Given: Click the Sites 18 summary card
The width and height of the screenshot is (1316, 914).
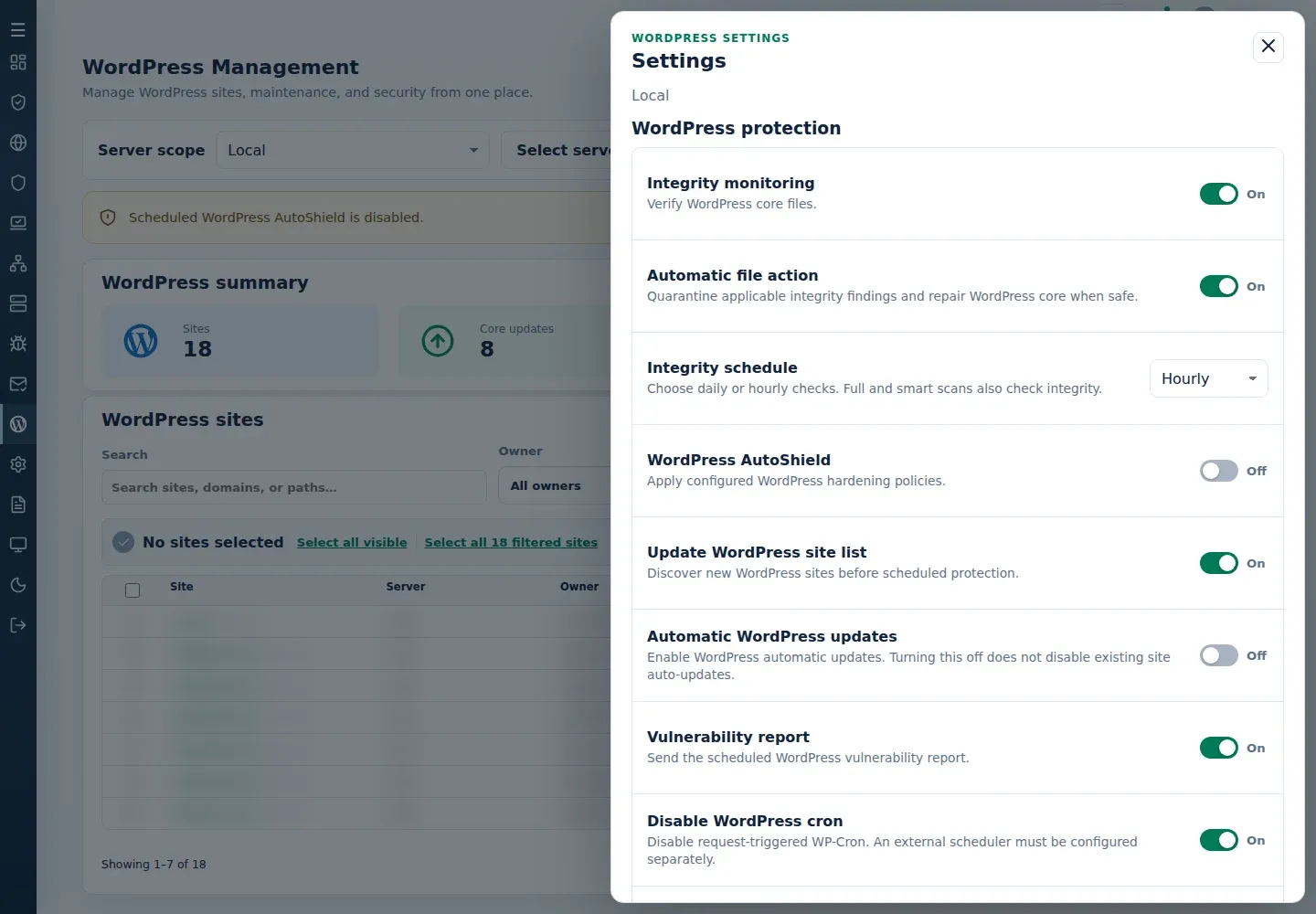Looking at the screenshot, I should 239,341.
